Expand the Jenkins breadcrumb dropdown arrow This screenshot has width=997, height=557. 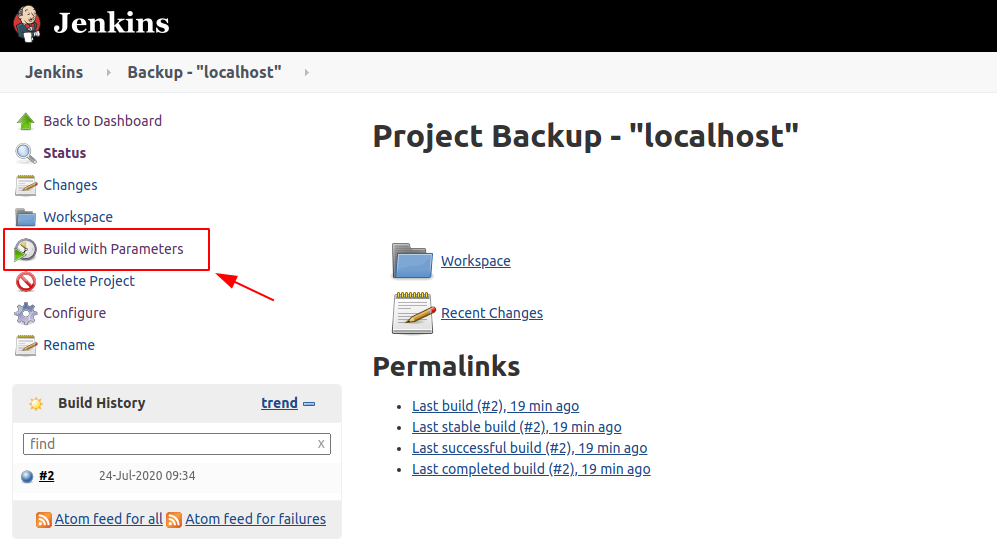[x=107, y=72]
